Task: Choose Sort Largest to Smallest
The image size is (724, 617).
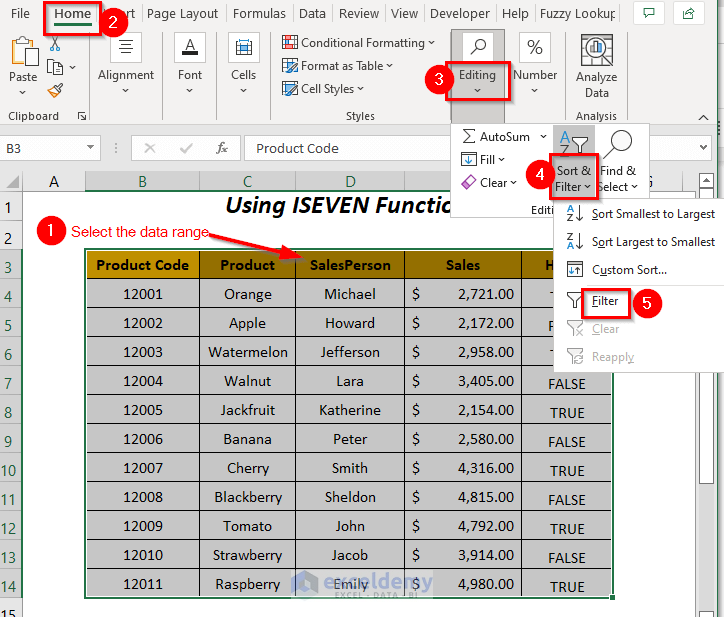Action: (x=639, y=242)
